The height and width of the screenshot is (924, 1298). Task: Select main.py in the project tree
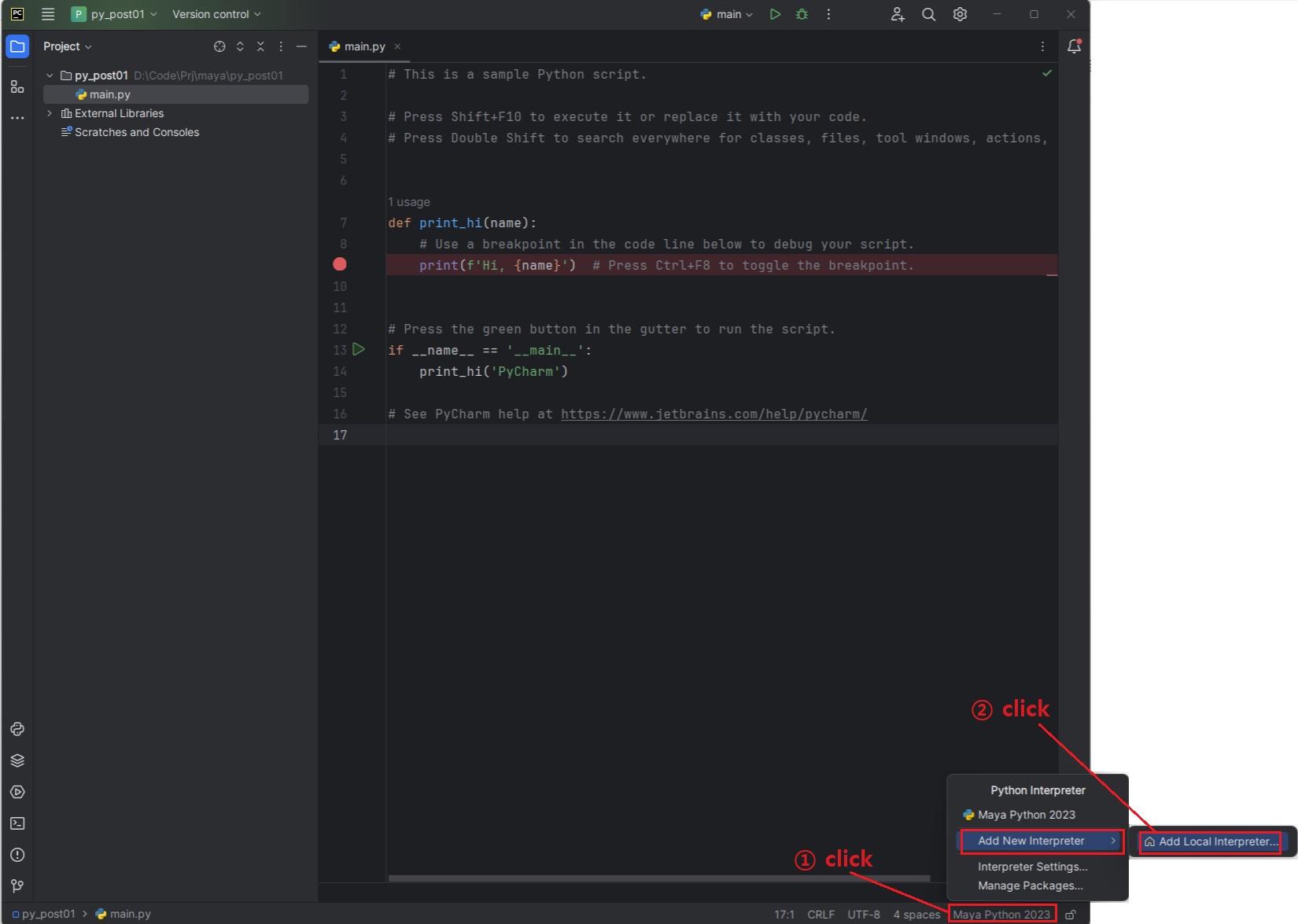click(175, 94)
